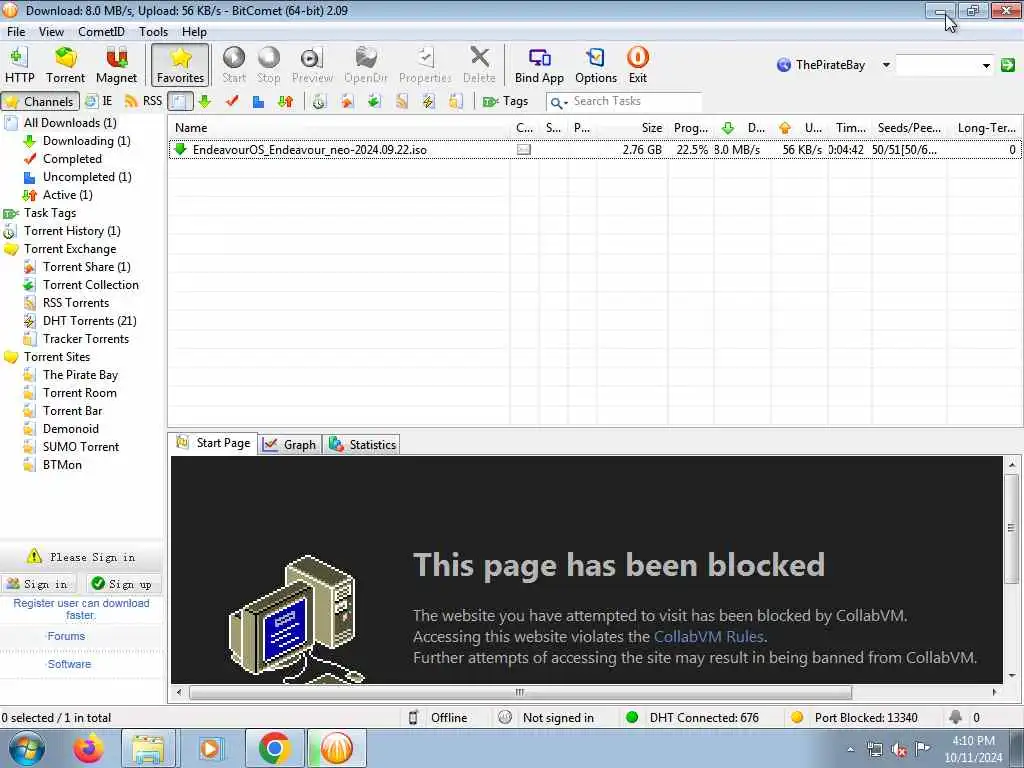This screenshot has height=768, width=1024.
Task: Select Completed in sidebar
Action: tap(72, 159)
